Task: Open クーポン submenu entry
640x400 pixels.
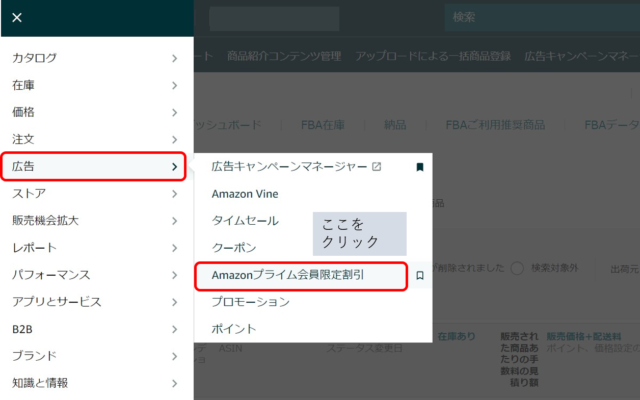Action: pyautogui.click(x=234, y=248)
